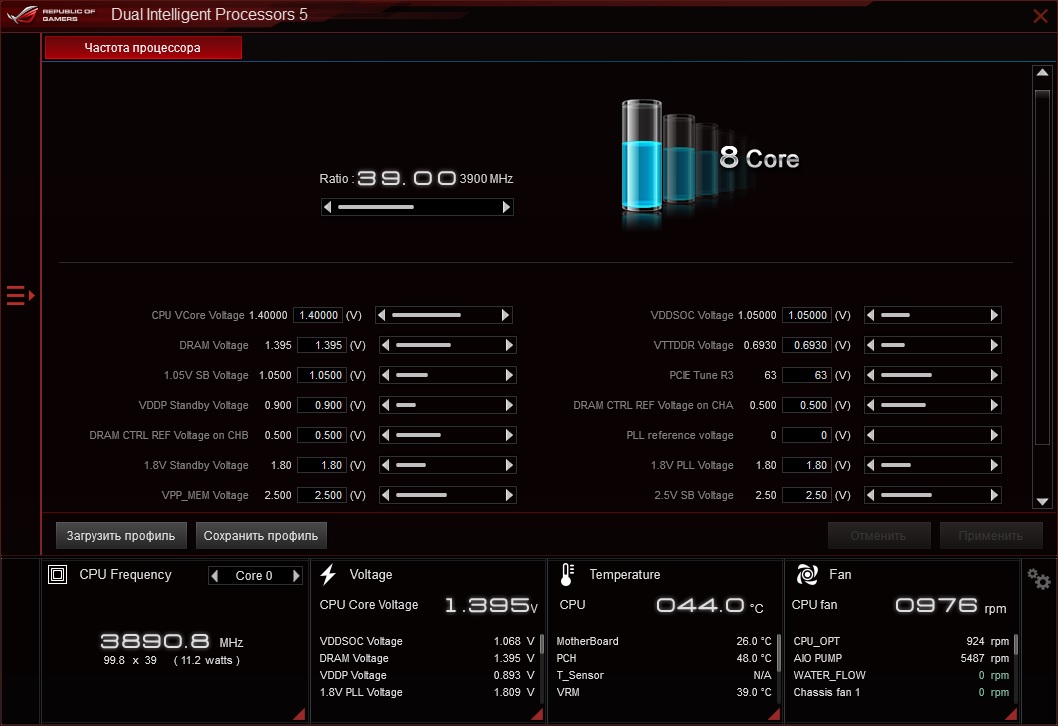
Task: Open monitoring settings gear icon
Action: [1038, 579]
